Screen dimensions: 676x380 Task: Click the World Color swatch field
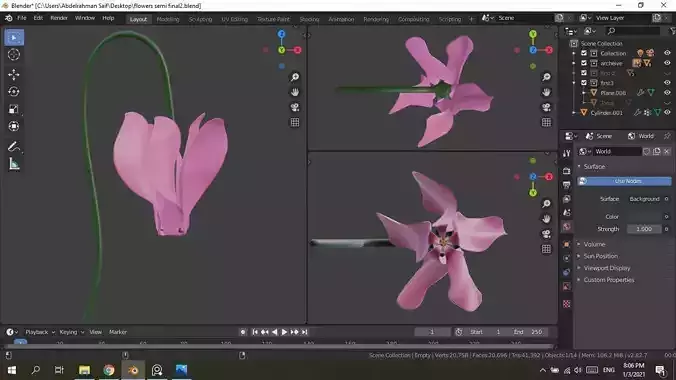point(644,217)
